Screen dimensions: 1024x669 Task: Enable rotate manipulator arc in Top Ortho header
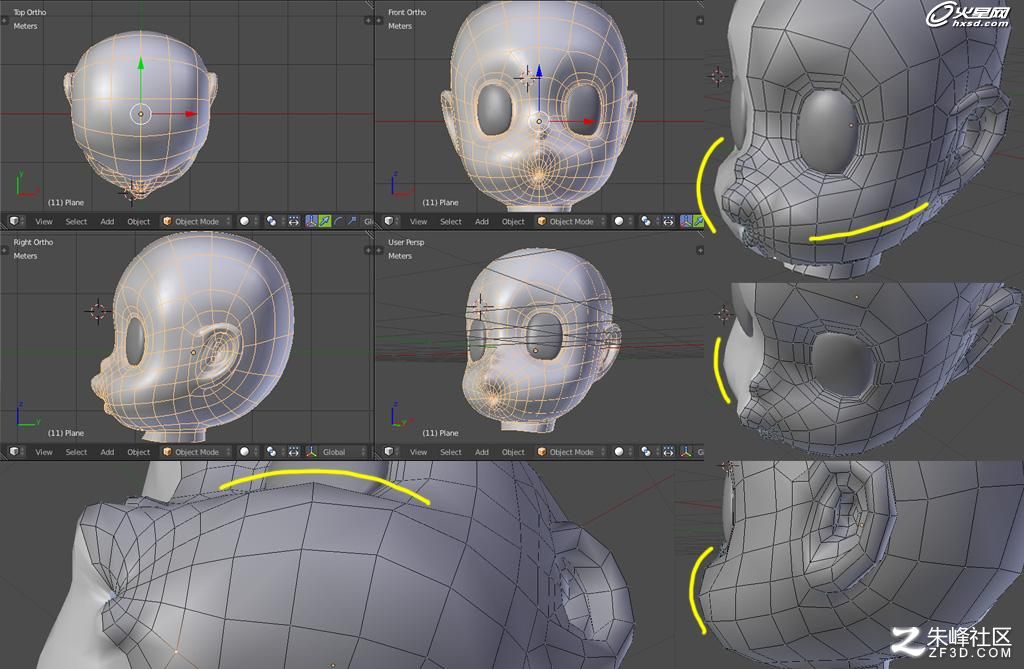point(338,221)
